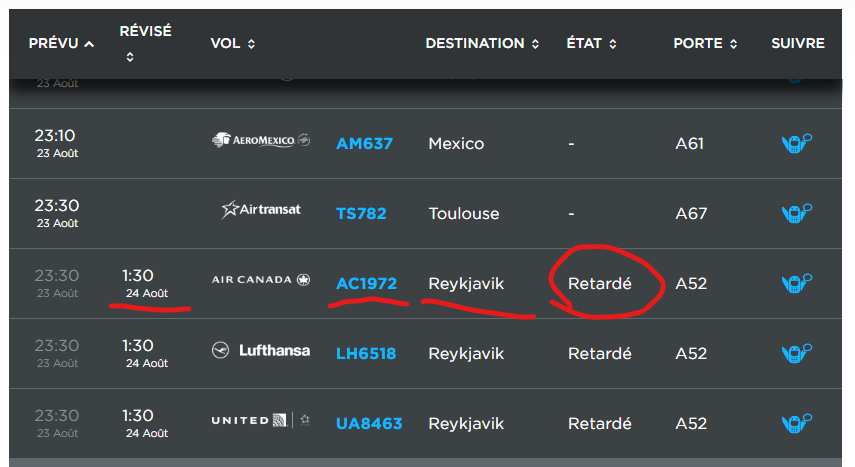This screenshot has width=855, height=467.
Task: Follow Lufthansa flight LH6518
Action: (796, 354)
